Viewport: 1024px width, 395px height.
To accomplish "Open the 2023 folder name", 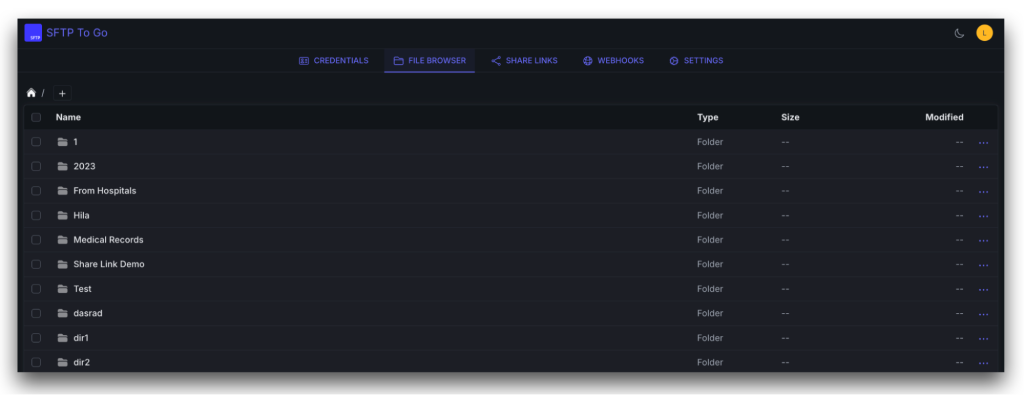I will pos(84,166).
